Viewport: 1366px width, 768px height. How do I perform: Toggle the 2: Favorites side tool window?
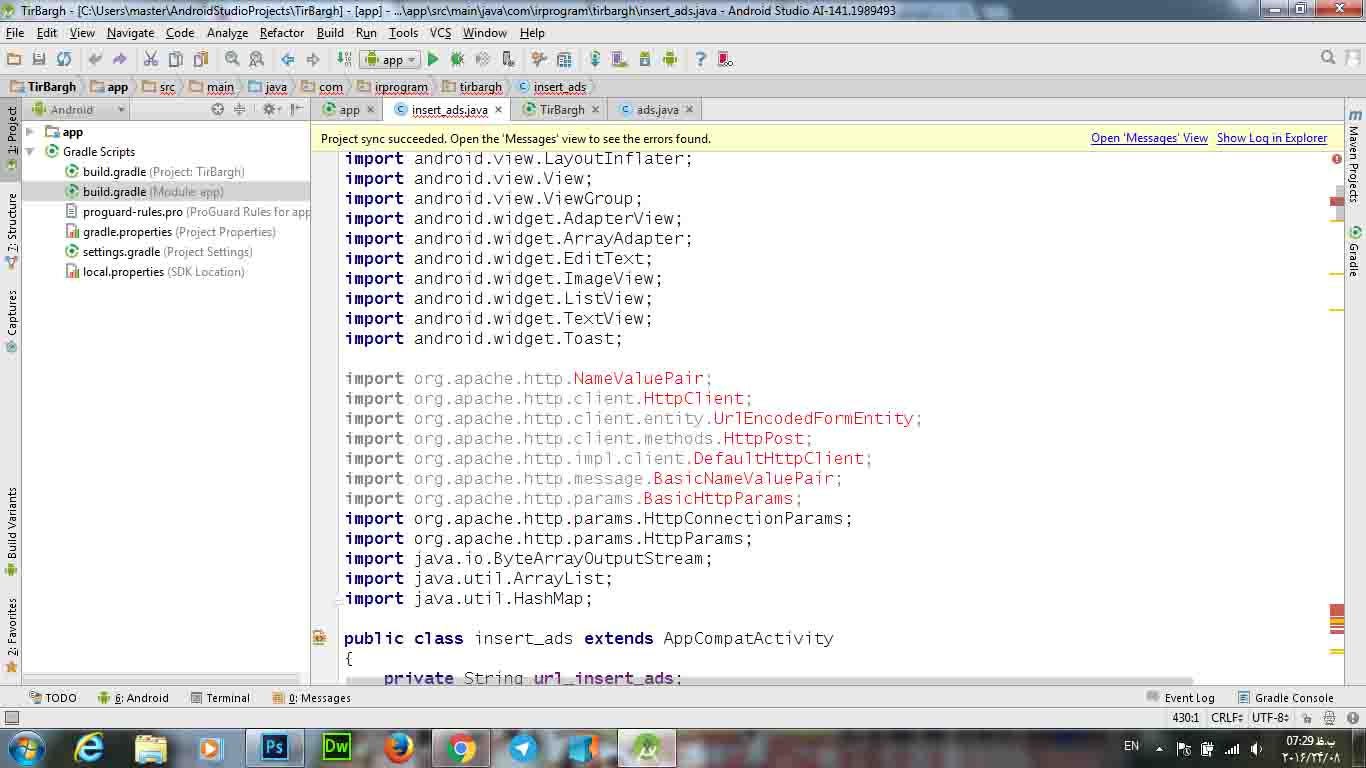[x=12, y=635]
